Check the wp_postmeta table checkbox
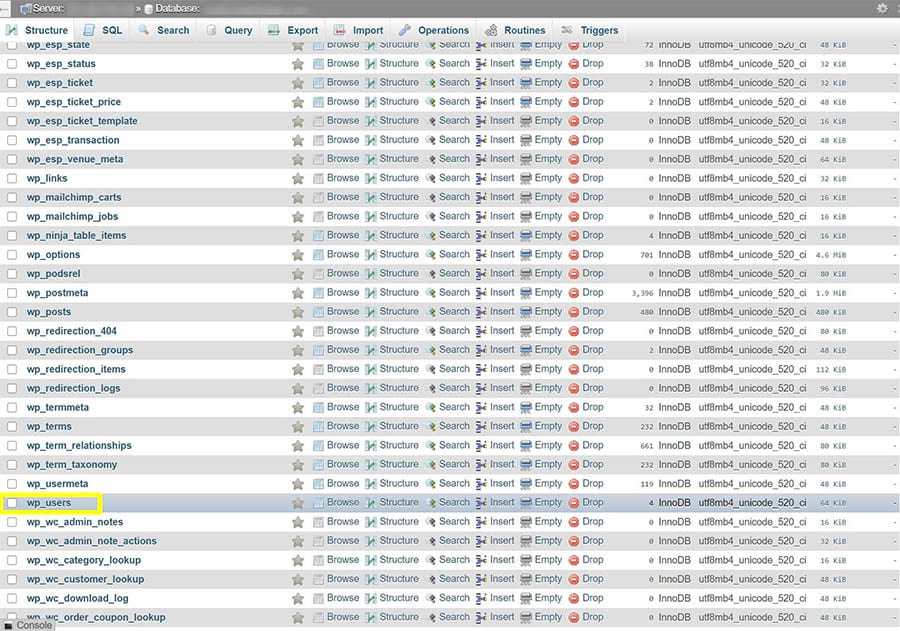The image size is (900, 631). coord(12,293)
